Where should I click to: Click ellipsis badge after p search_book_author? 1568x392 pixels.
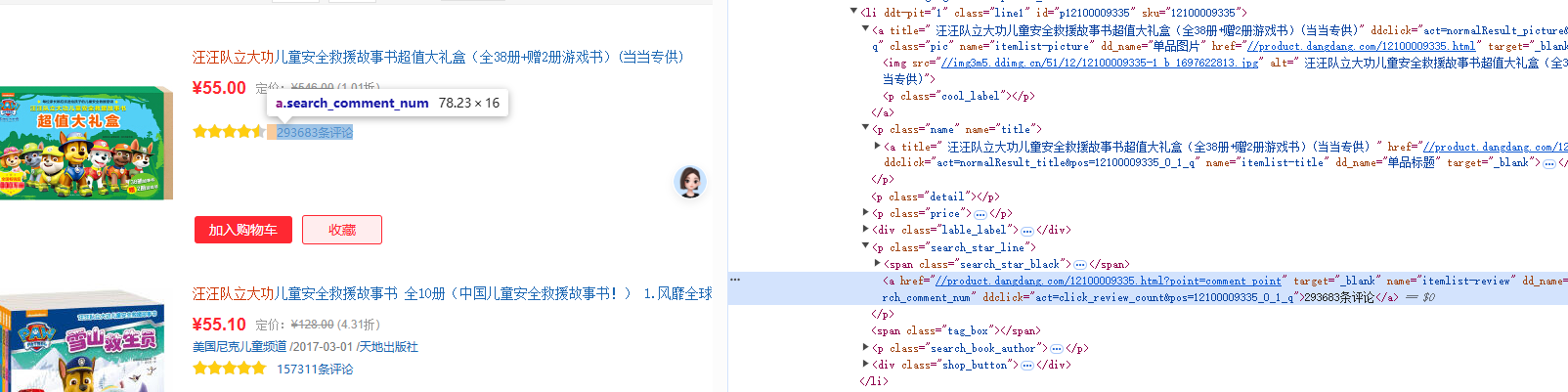click(1057, 348)
